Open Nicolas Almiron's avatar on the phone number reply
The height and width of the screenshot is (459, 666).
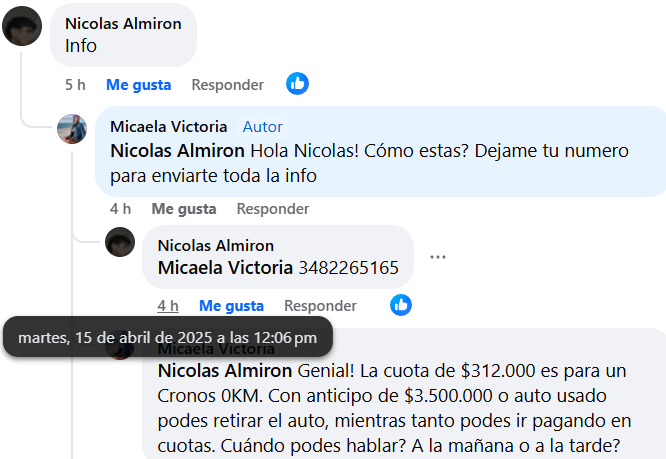pos(120,242)
